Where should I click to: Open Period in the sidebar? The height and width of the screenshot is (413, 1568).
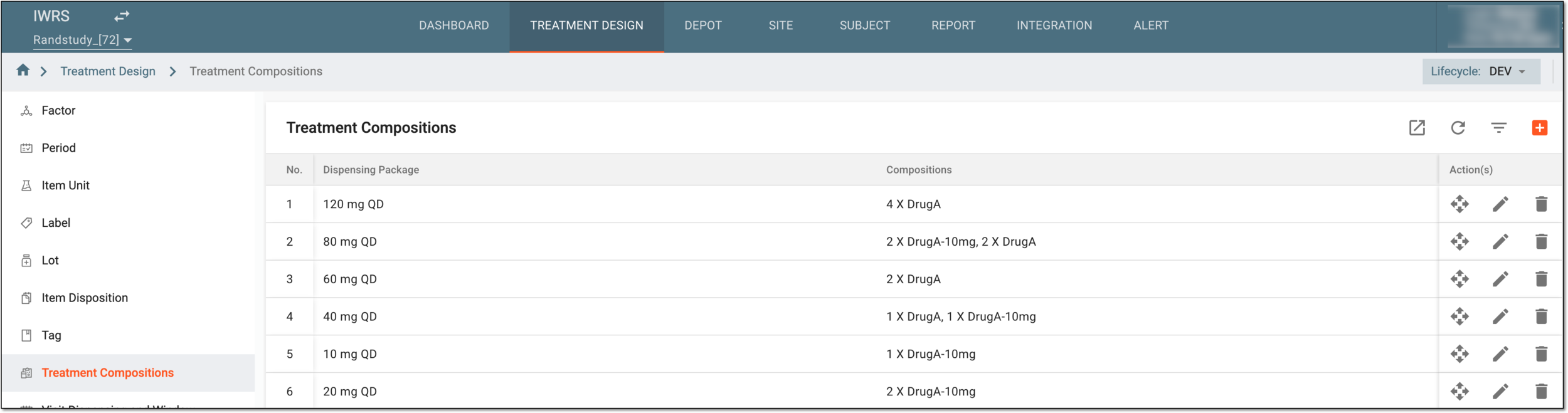(128, 148)
